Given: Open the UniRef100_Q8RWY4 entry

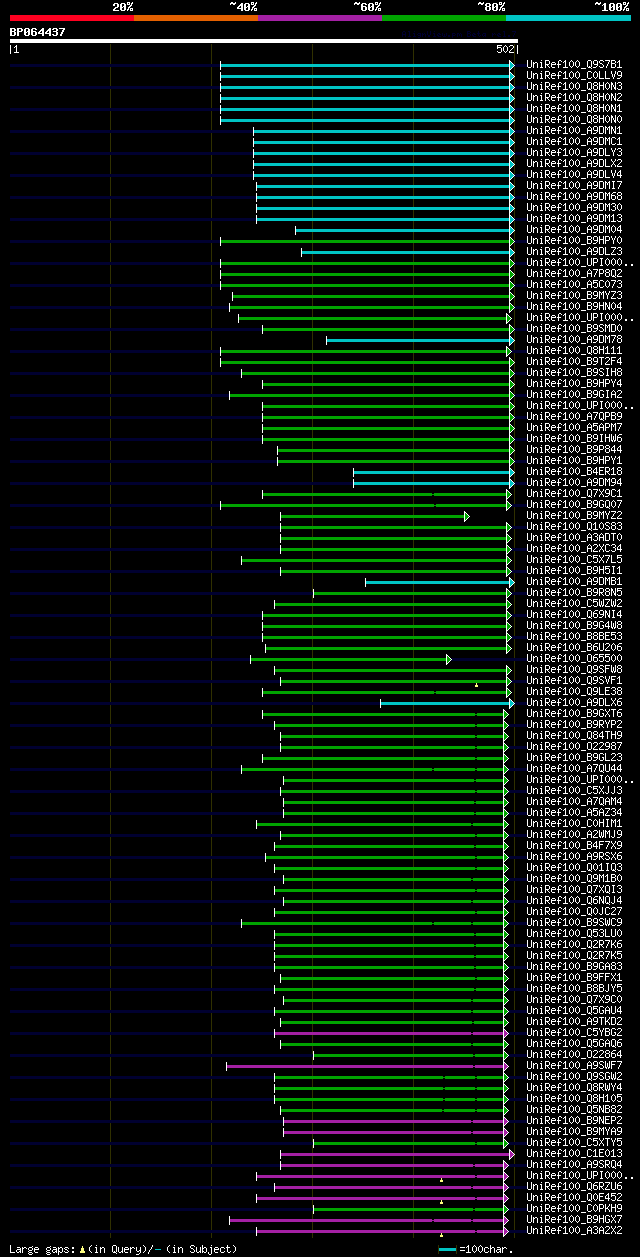Looking at the screenshot, I should pos(574,1087).
